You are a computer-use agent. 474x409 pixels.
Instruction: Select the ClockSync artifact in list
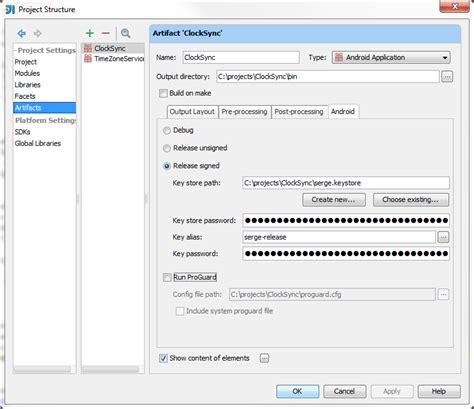pyautogui.click(x=113, y=48)
